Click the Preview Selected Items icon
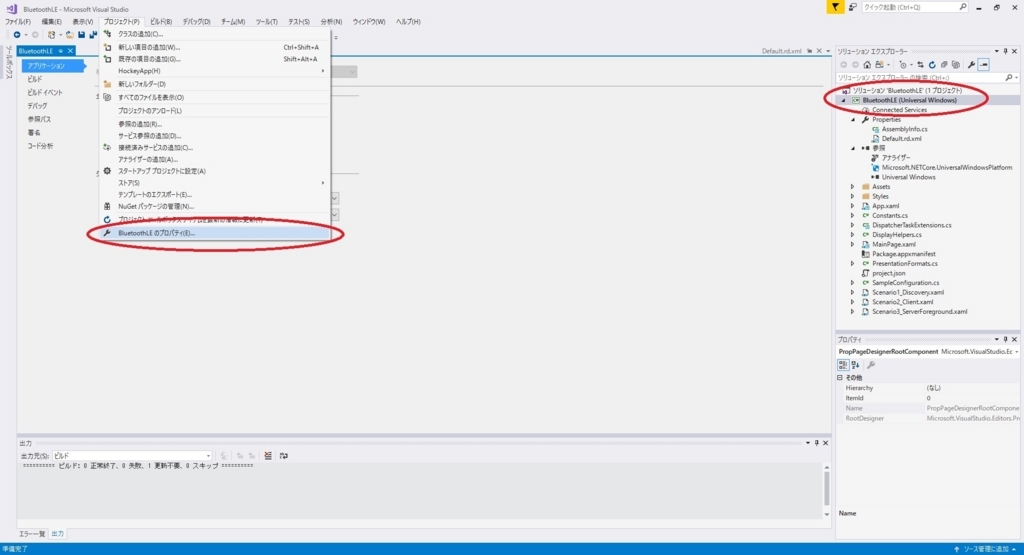 (x=984, y=65)
